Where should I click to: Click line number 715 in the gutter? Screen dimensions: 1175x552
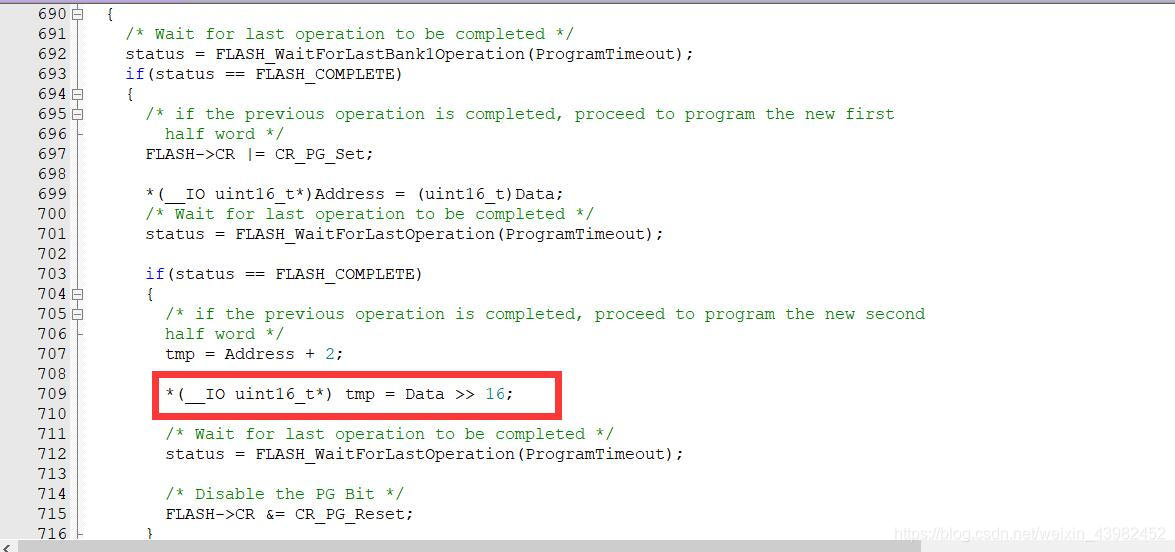click(51, 514)
